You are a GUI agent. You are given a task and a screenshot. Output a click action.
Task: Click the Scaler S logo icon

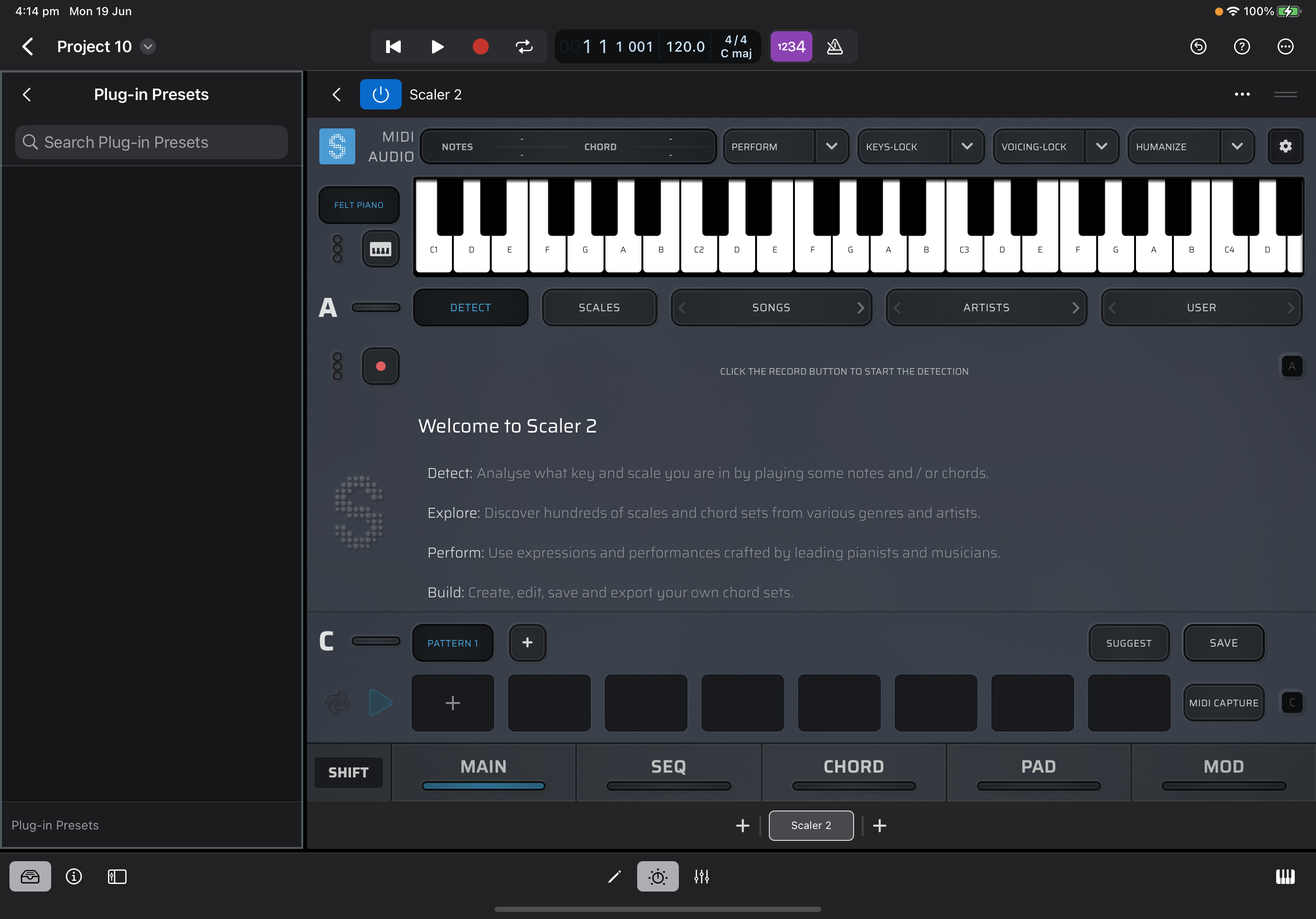click(x=337, y=146)
